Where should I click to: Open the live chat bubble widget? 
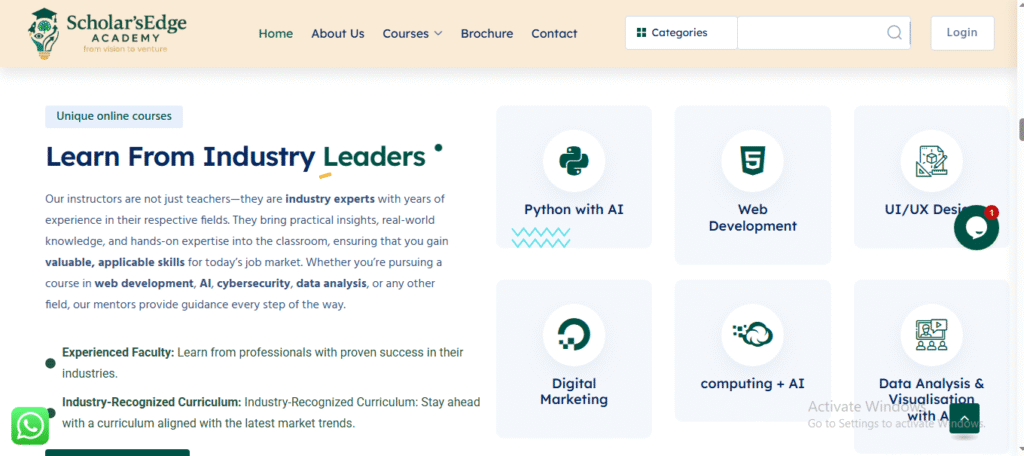[976, 227]
